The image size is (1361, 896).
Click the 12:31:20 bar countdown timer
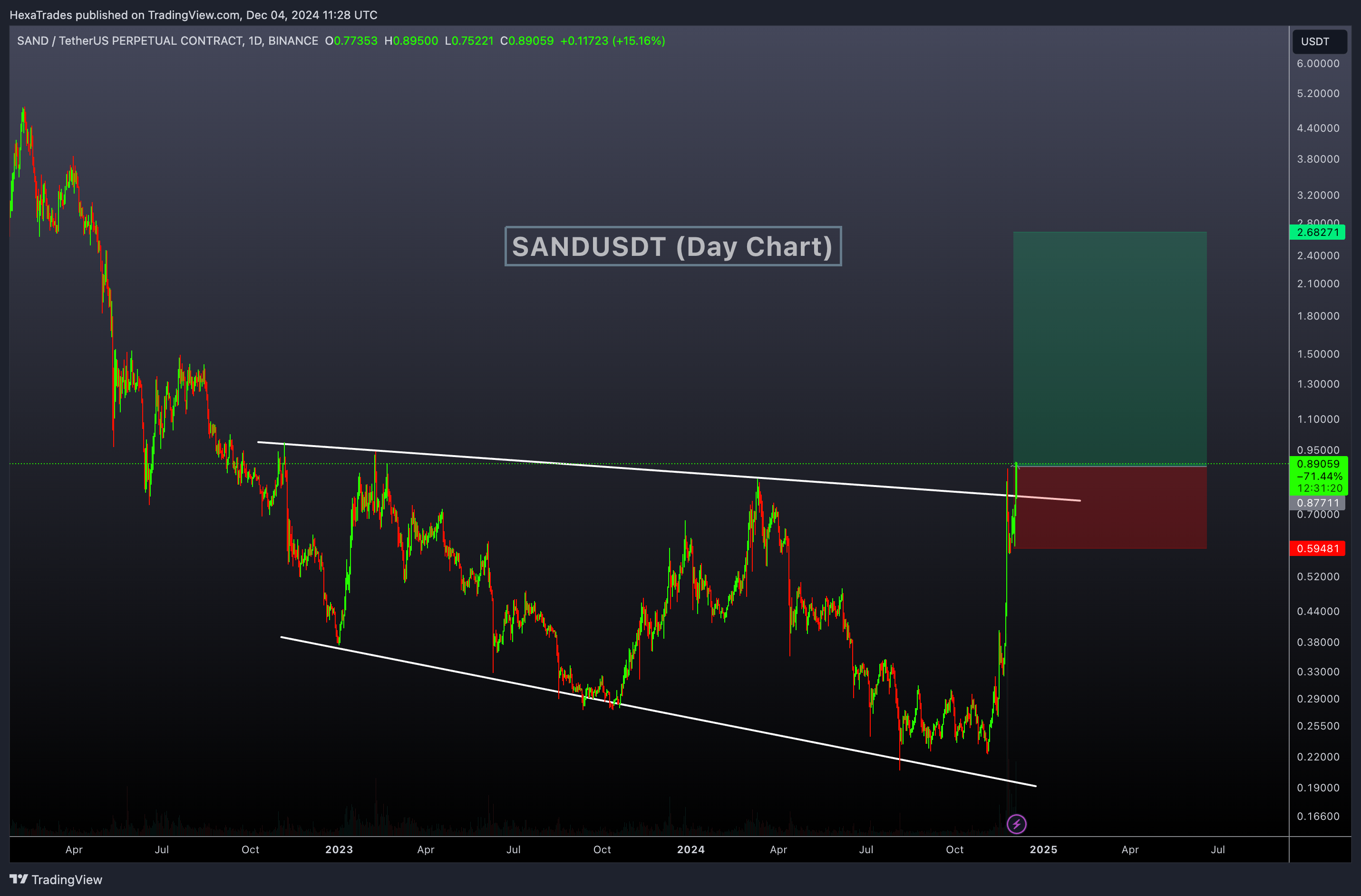point(1319,488)
